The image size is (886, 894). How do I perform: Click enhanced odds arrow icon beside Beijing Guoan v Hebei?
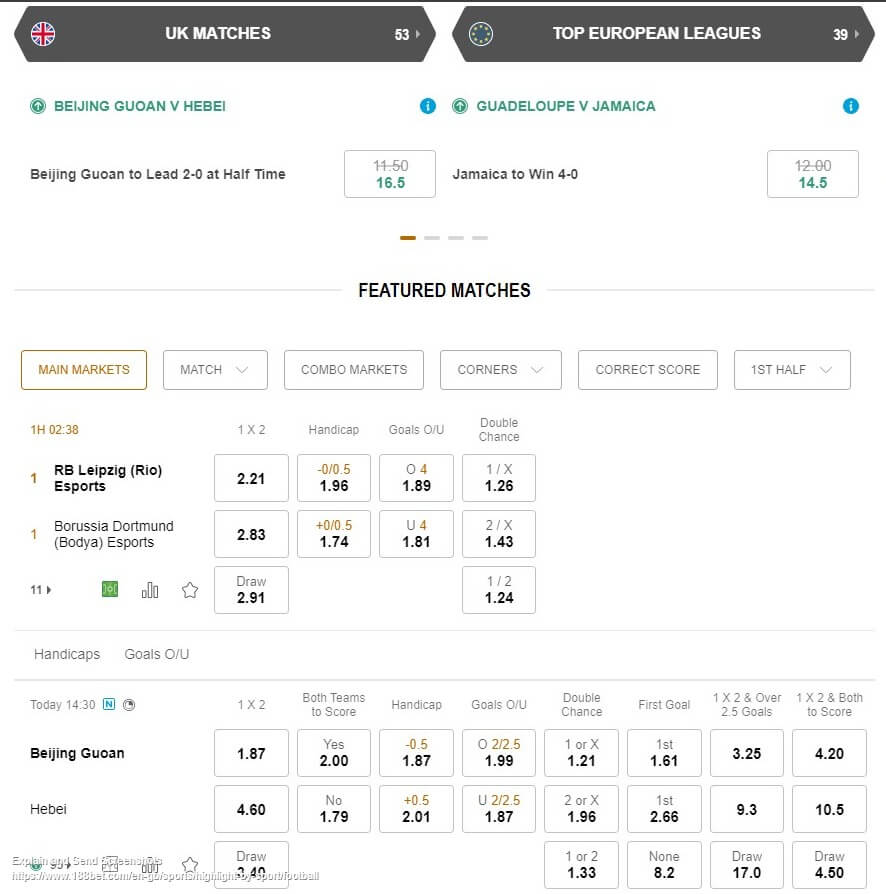pyautogui.click(x=38, y=106)
